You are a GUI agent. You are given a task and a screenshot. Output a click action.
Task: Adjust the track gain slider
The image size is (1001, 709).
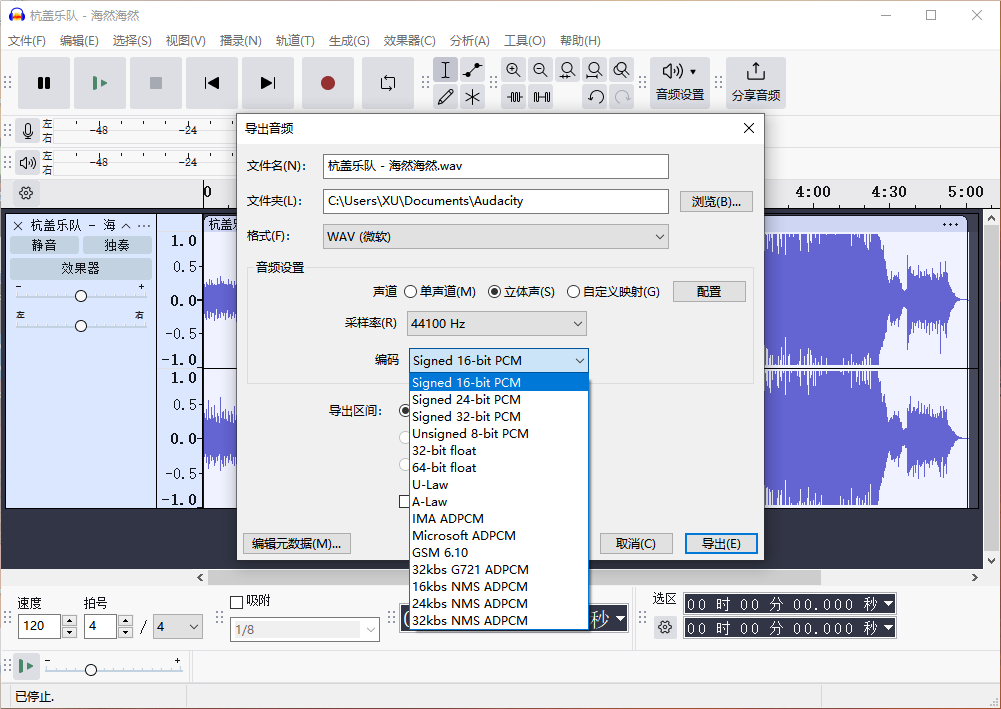coord(80,295)
